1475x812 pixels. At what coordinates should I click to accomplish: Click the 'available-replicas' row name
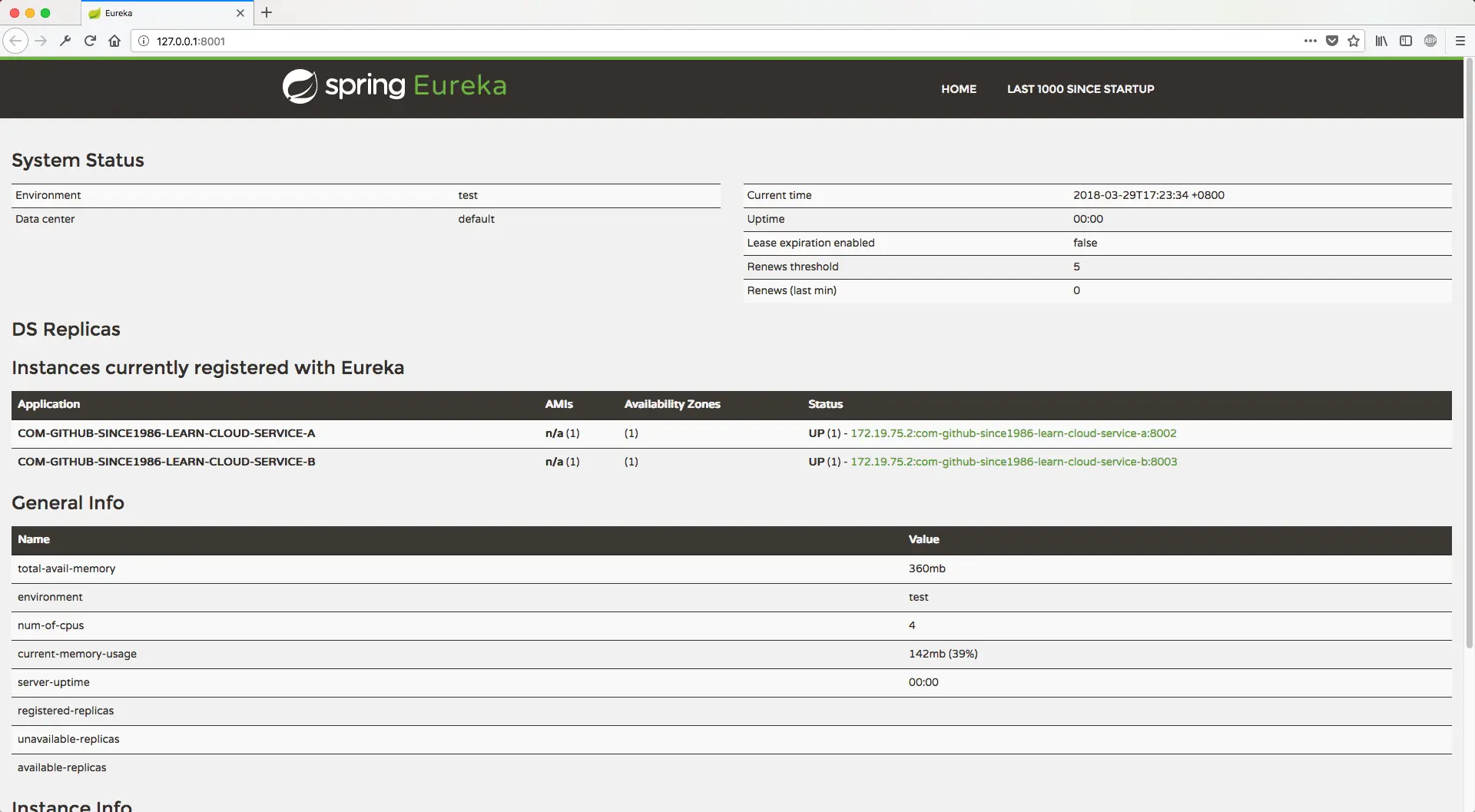61,767
